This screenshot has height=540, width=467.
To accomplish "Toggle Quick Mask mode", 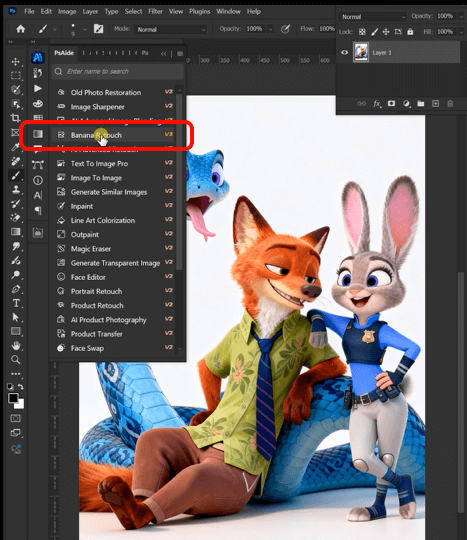I will coord(15,418).
